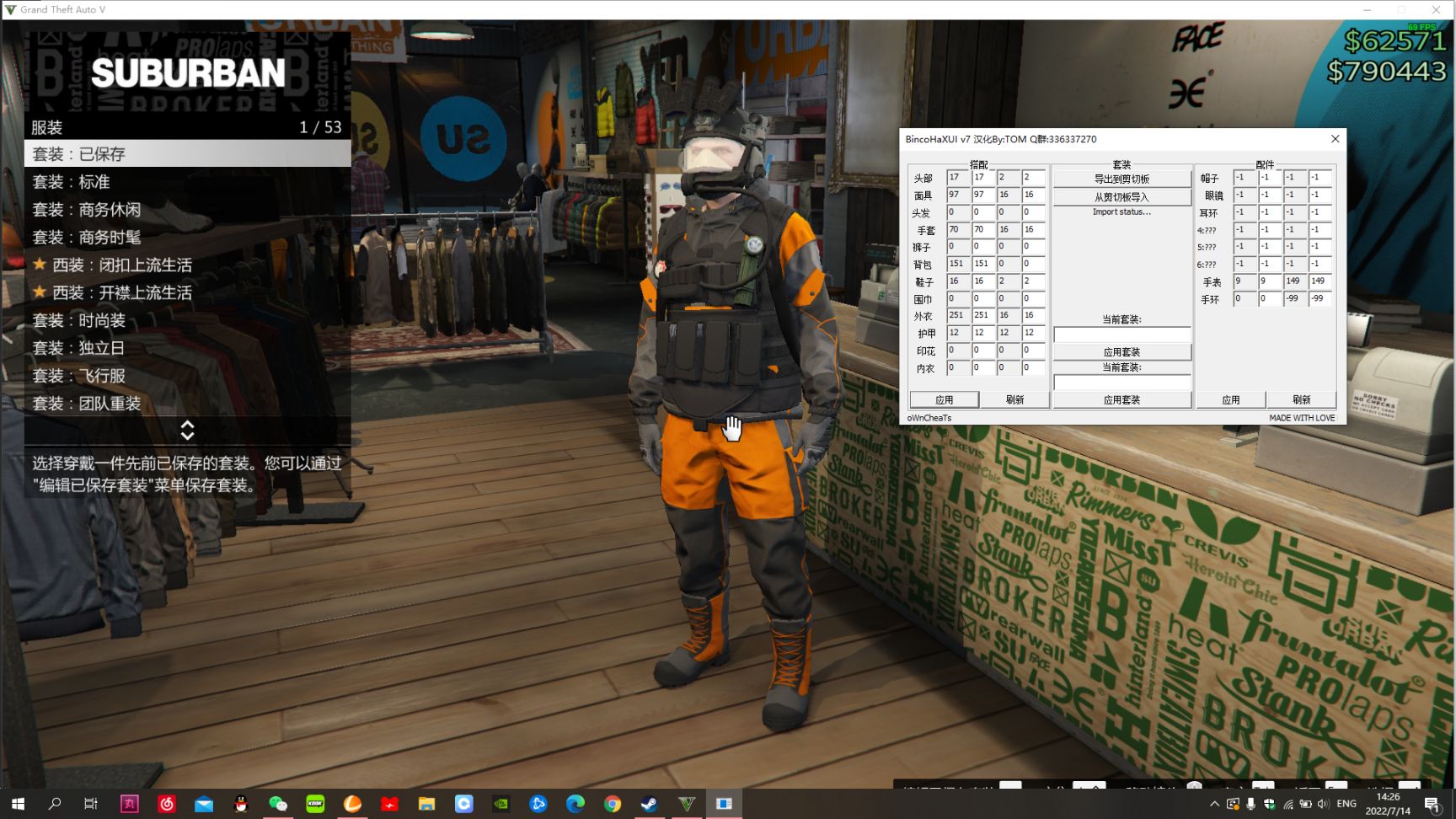The width and height of the screenshot is (1456, 819).
Task: Open Steam from the taskbar
Action: pos(650,804)
